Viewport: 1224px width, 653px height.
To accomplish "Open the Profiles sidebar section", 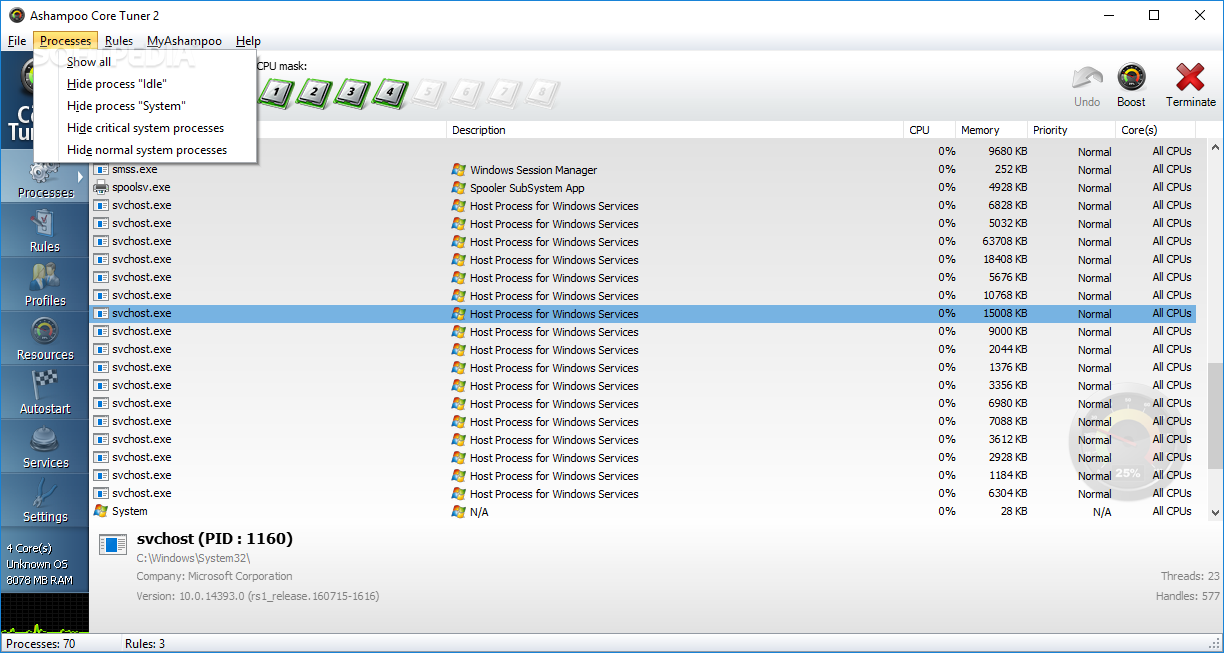I will click(45, 284).
